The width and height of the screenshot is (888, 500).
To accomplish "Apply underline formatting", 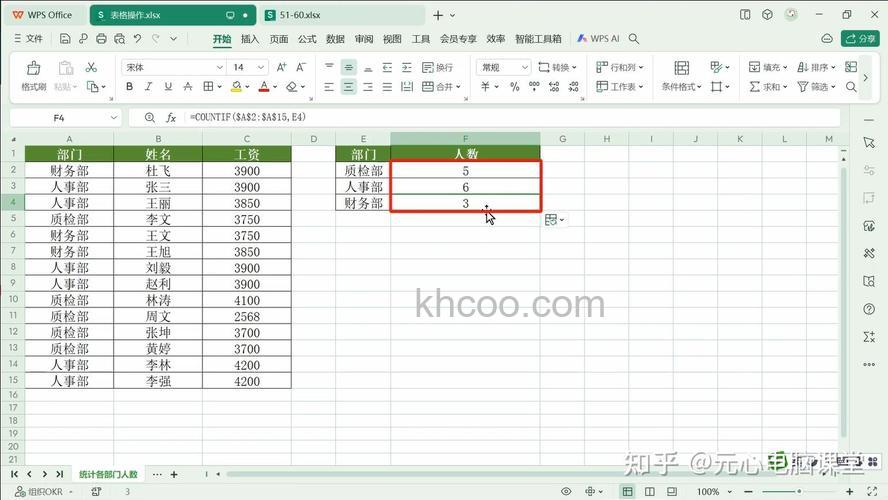I will coord(168,87).
